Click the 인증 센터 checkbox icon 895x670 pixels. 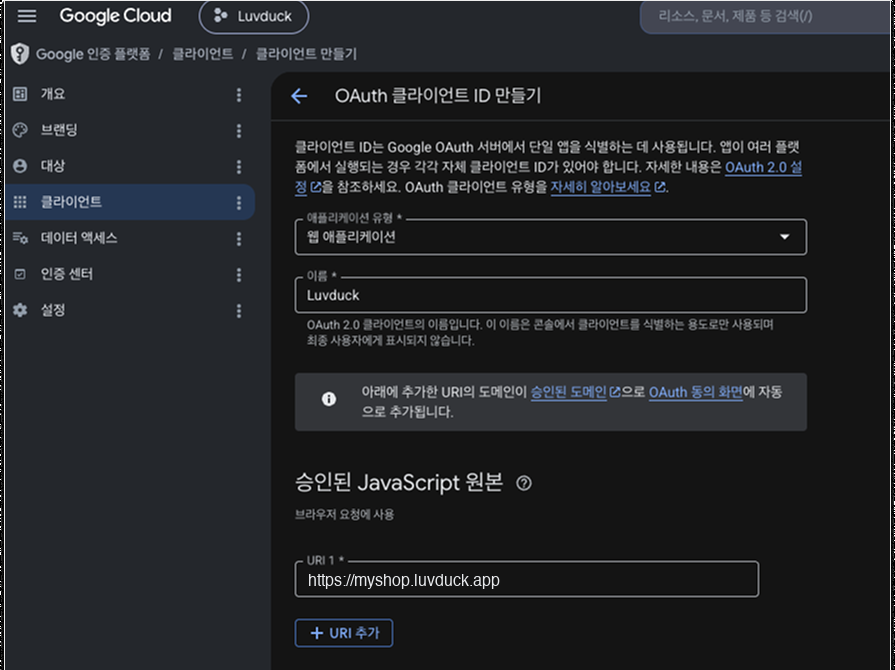click(20, 275)
